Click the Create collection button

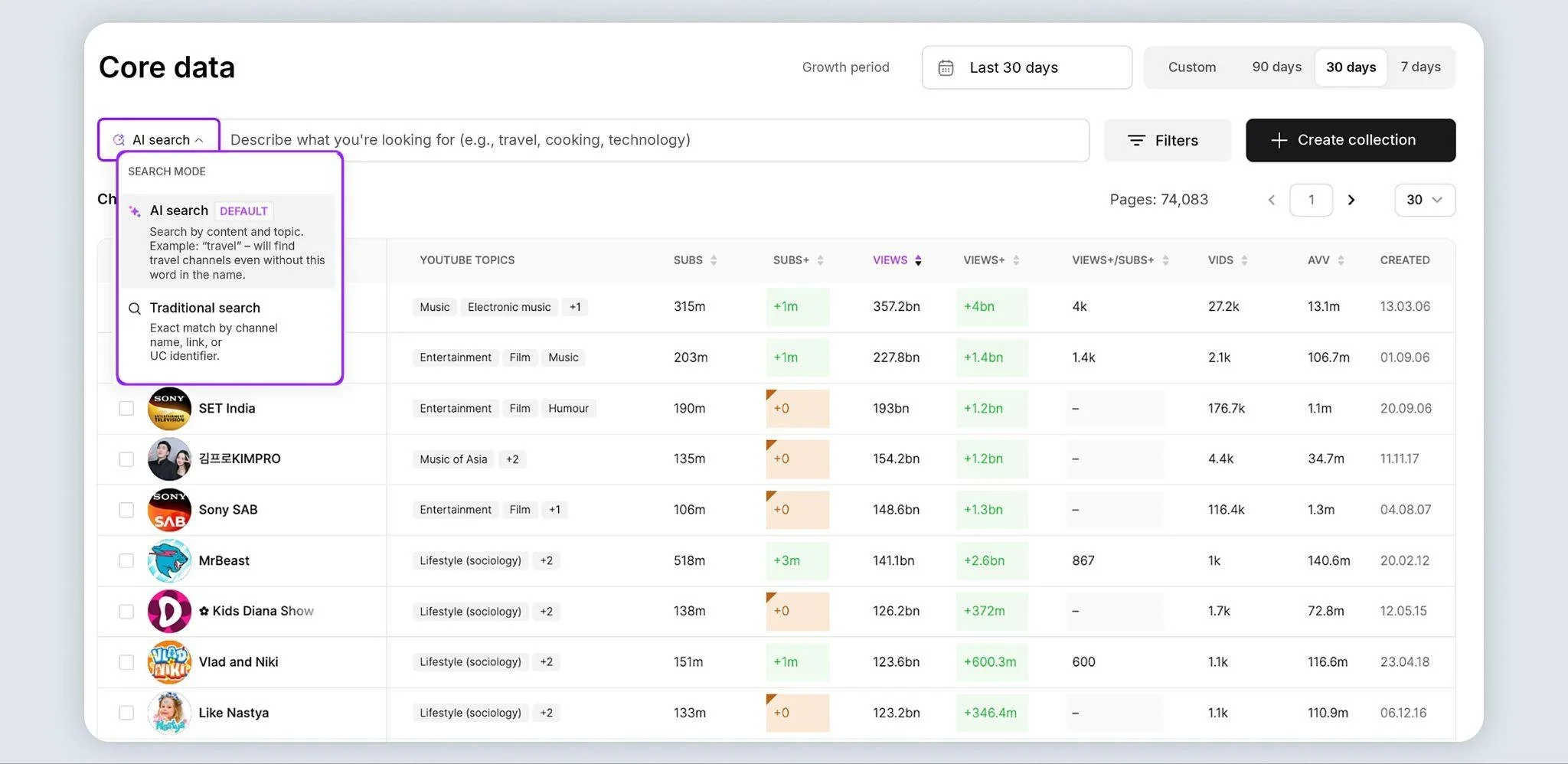coord(1351,140)
